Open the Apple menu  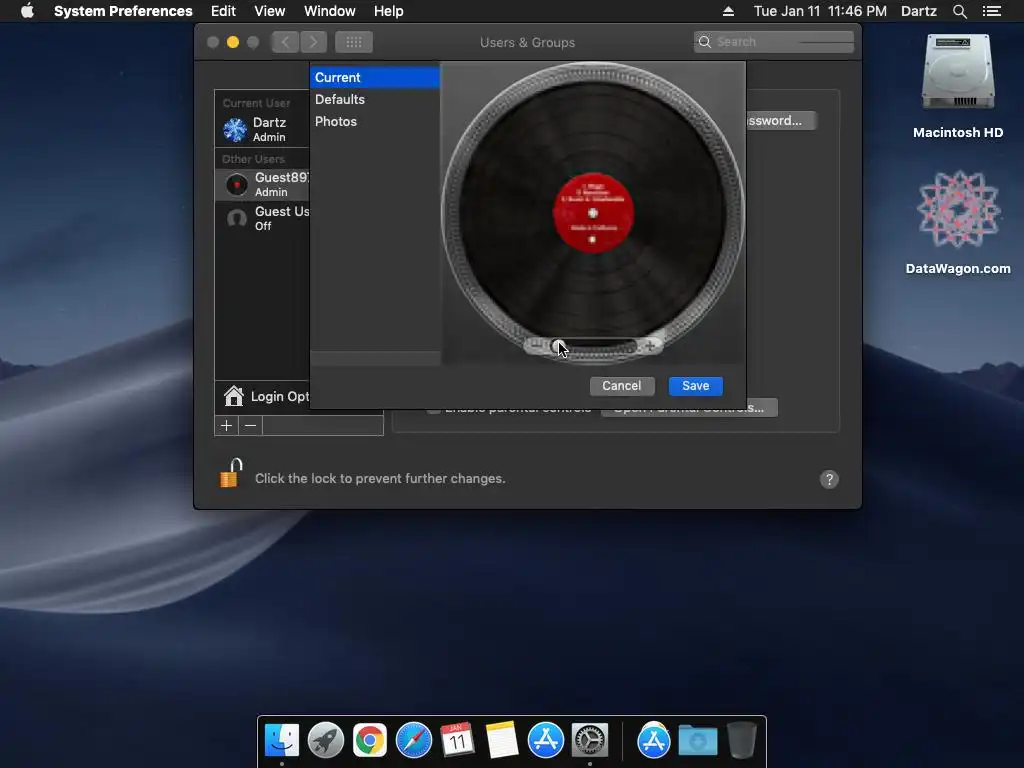pos(27,11)
